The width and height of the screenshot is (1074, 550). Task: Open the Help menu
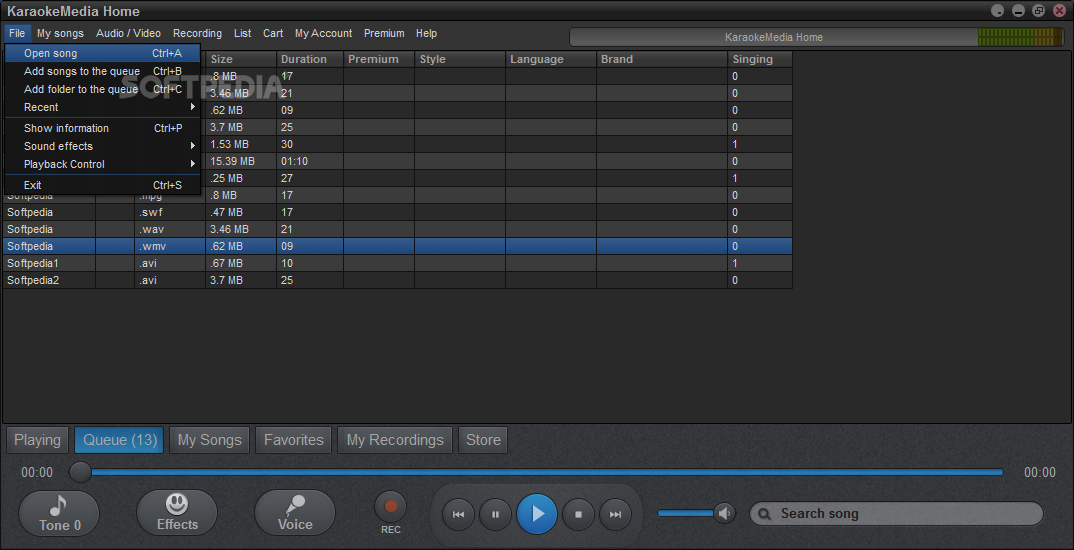(426, 33)
